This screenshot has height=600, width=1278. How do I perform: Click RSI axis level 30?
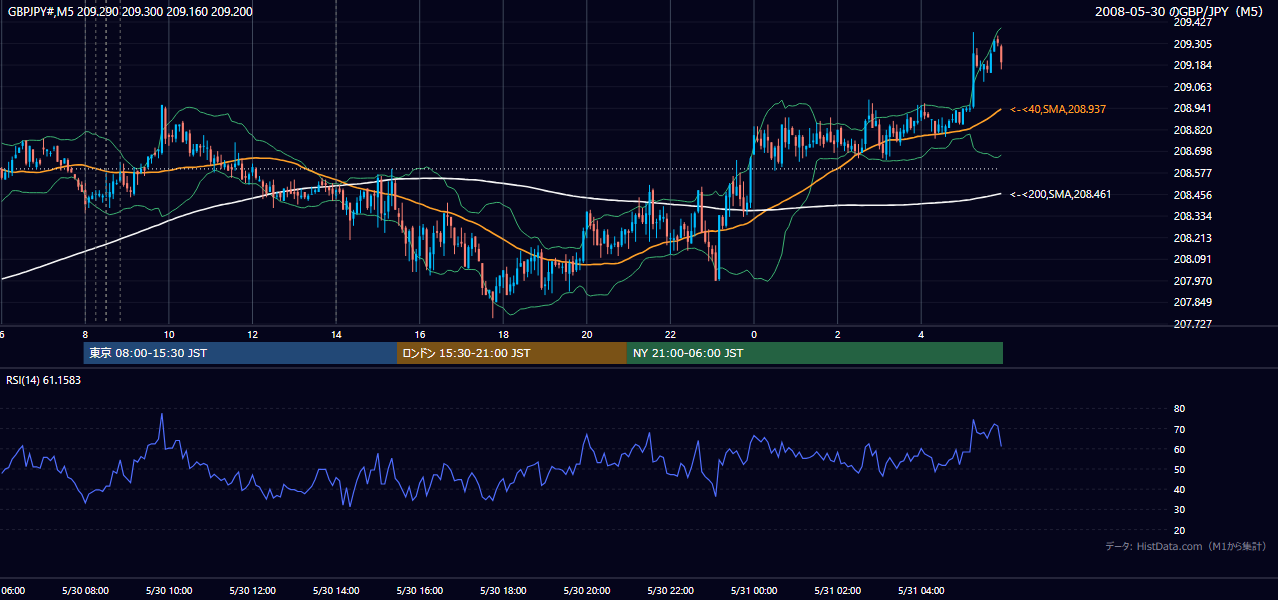coord(1180,510)
